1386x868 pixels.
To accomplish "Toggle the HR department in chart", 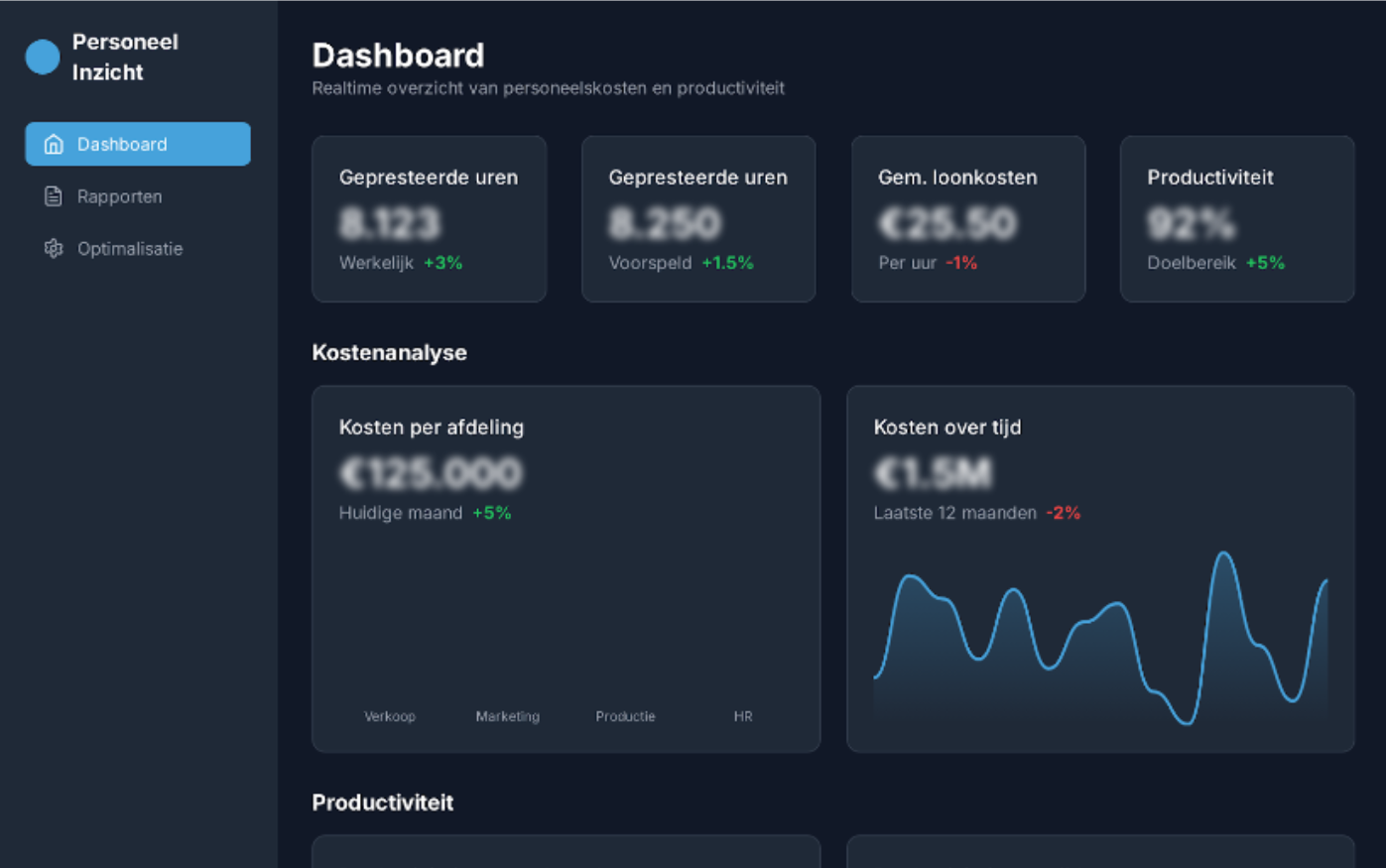I will (743, 715).
